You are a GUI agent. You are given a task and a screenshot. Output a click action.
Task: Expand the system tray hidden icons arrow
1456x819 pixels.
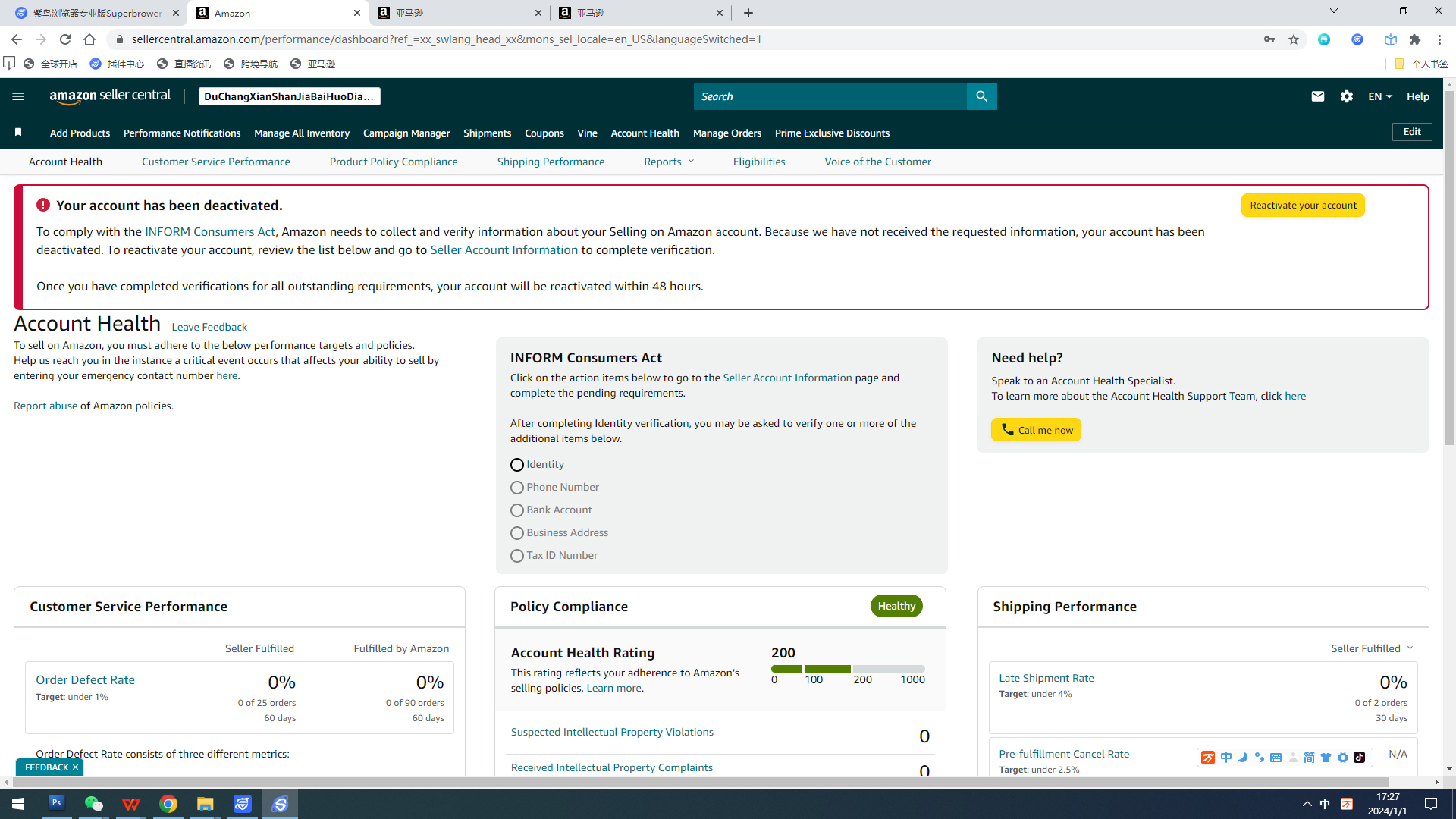[1307, 804]
